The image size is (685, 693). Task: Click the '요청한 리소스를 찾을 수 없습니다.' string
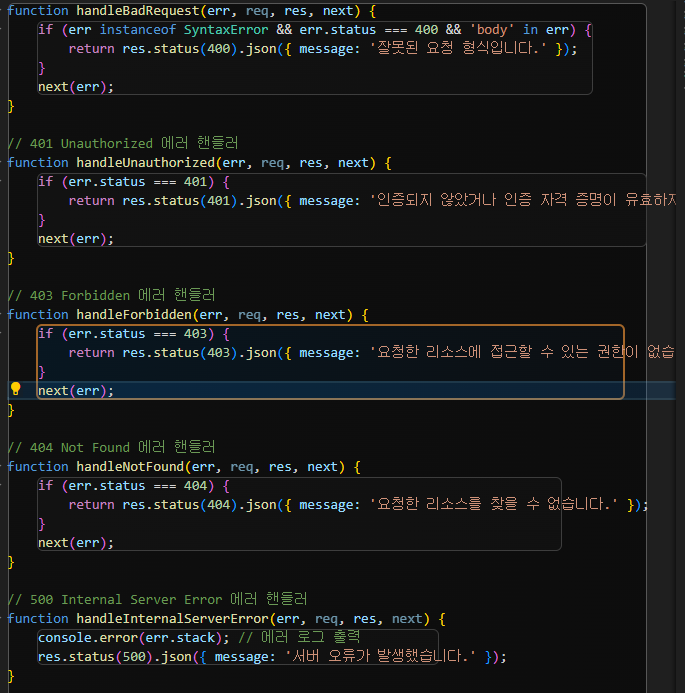[x=494, y=504]
